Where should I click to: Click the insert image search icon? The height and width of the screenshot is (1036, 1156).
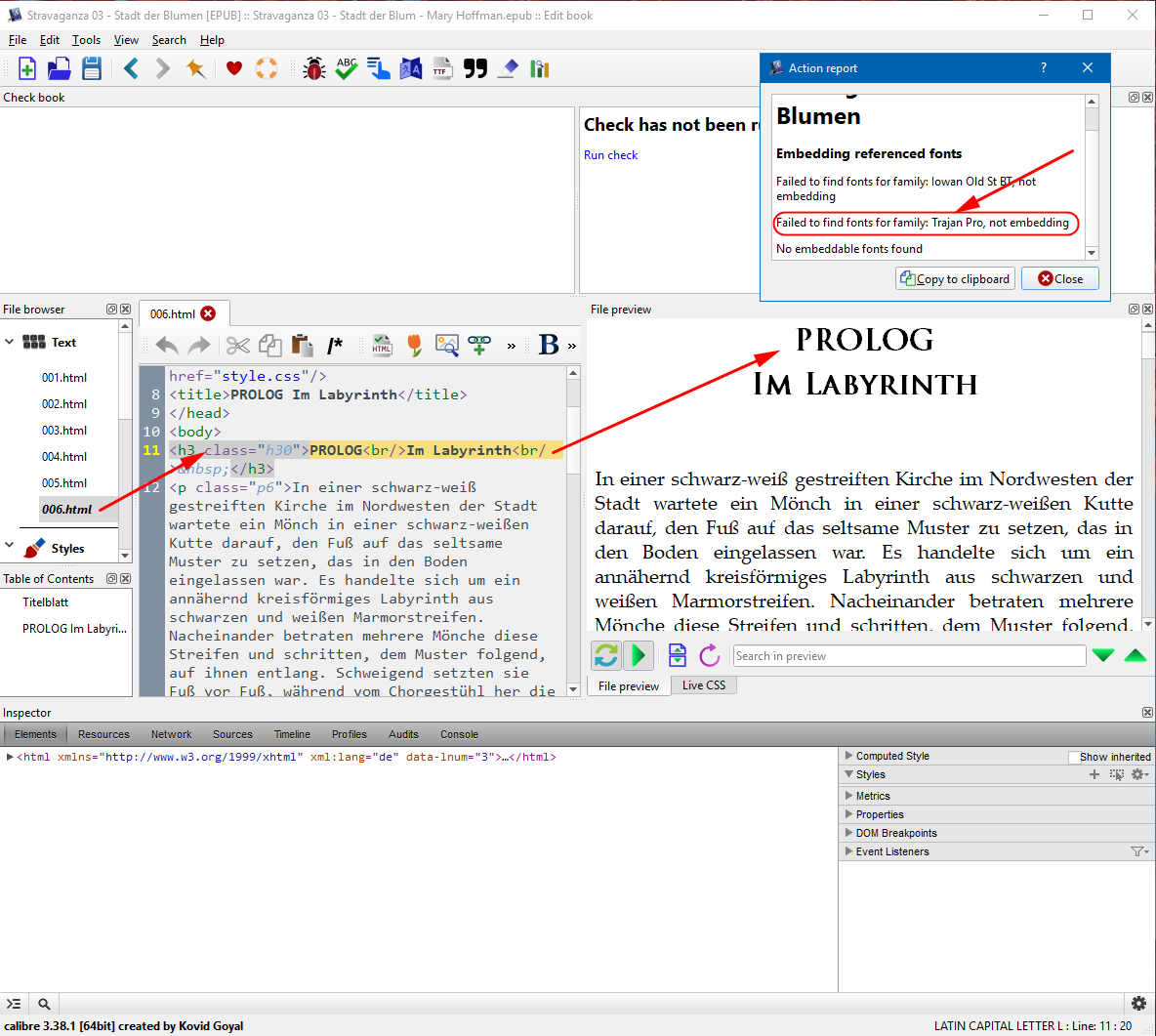447,345
